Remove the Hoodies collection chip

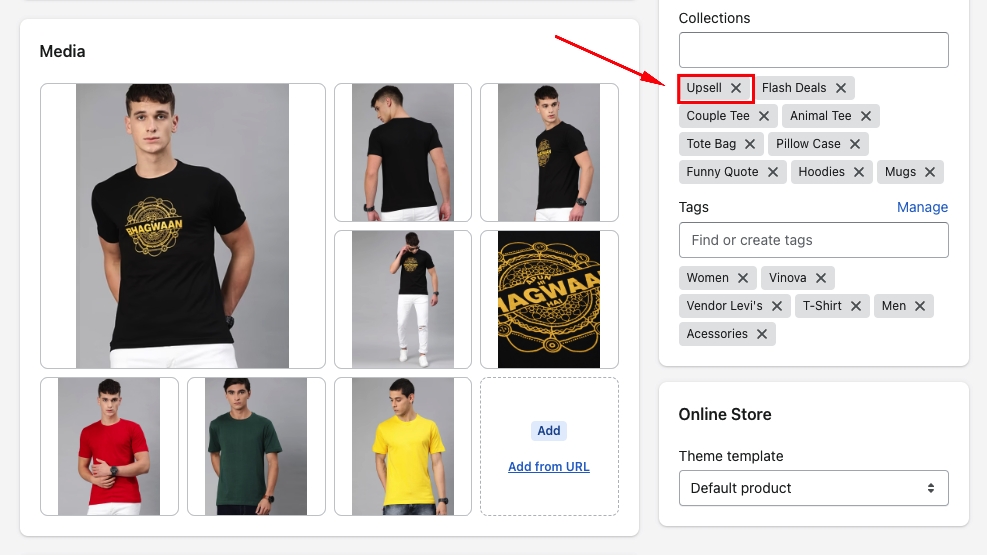[x=859, y=172]
